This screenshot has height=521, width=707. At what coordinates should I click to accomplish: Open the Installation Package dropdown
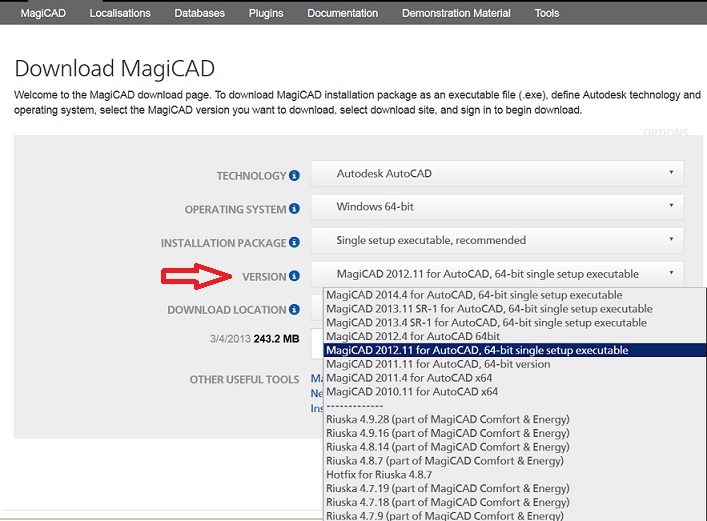click(497, 240)
